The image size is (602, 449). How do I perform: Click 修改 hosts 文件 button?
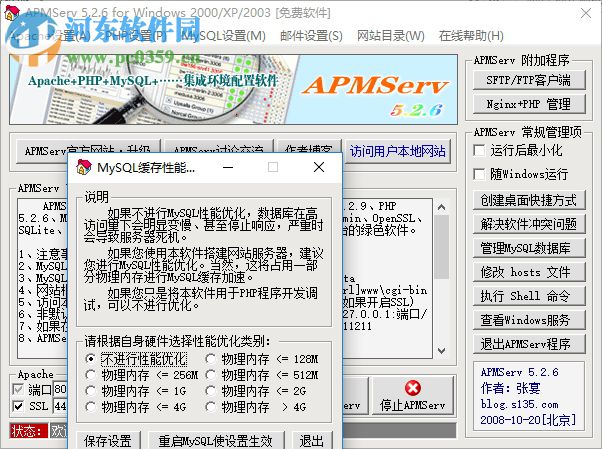[529, 272]
